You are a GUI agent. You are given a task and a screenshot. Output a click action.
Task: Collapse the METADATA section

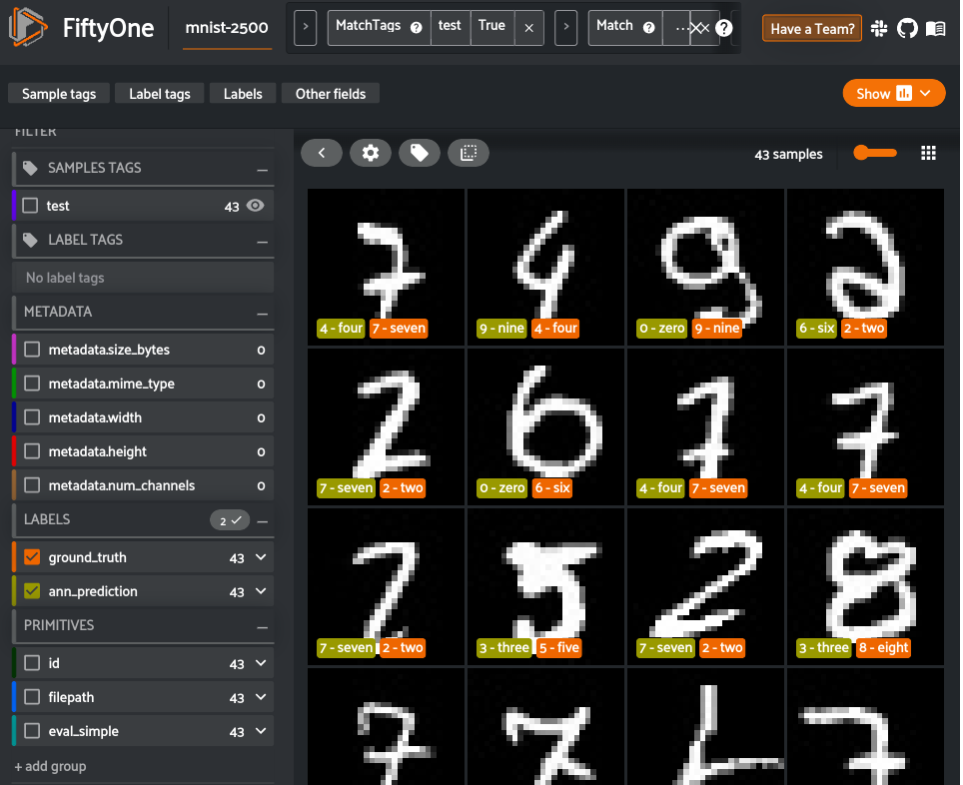[262, 314]
